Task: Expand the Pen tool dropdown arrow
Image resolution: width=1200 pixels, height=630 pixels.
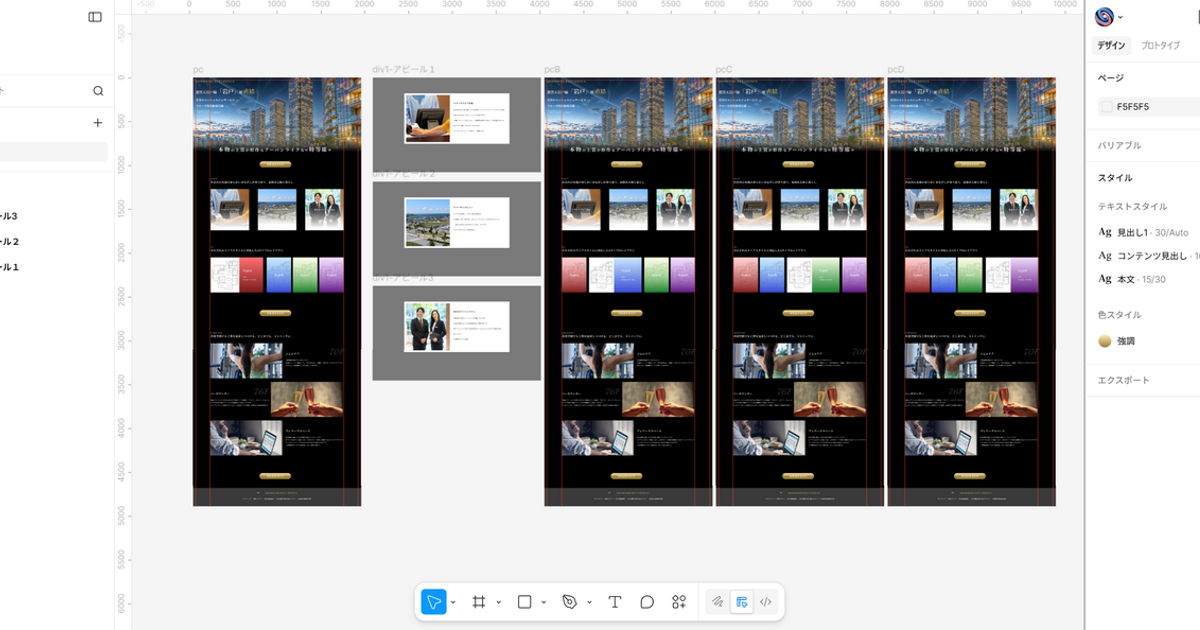Action: coord(589,602)
